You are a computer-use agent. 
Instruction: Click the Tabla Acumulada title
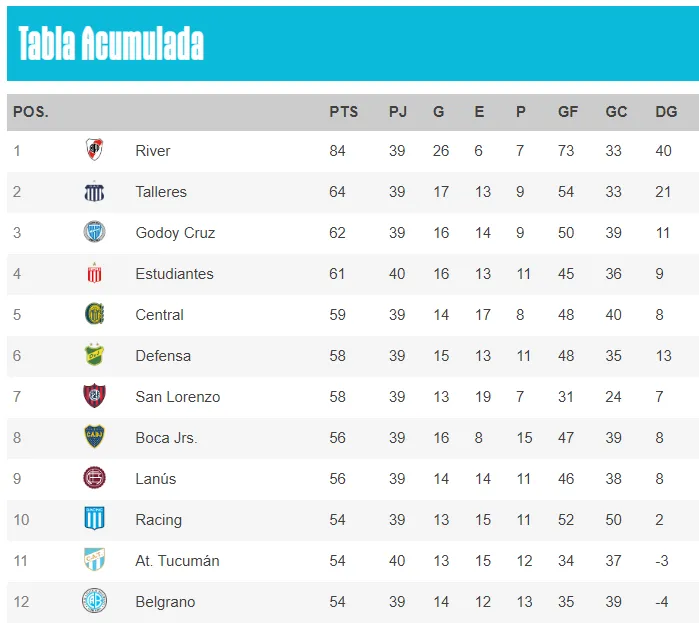tap(111, 44)
